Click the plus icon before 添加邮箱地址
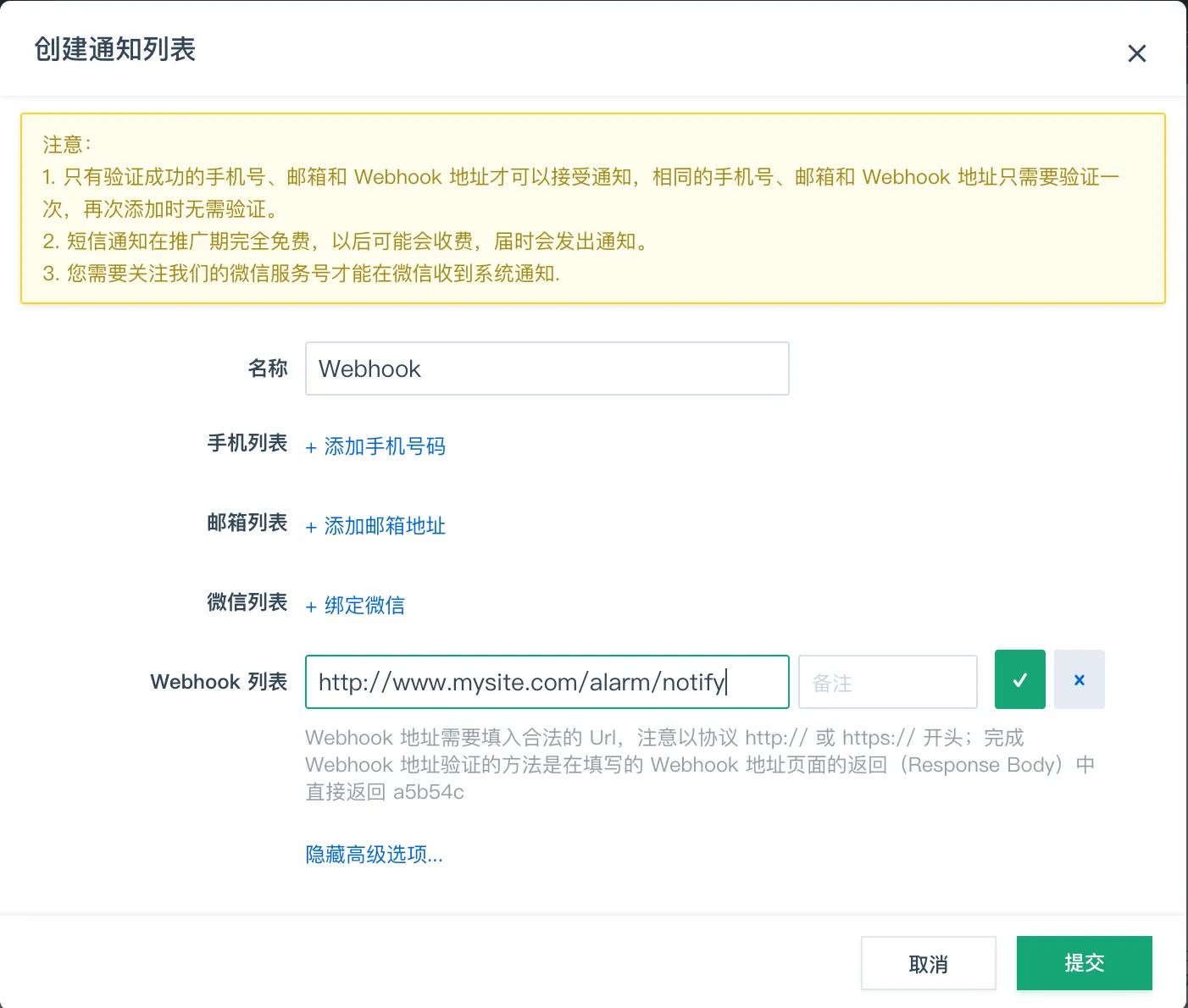This screenshot has height=1008, width=1188. click(x=311, y=528)
